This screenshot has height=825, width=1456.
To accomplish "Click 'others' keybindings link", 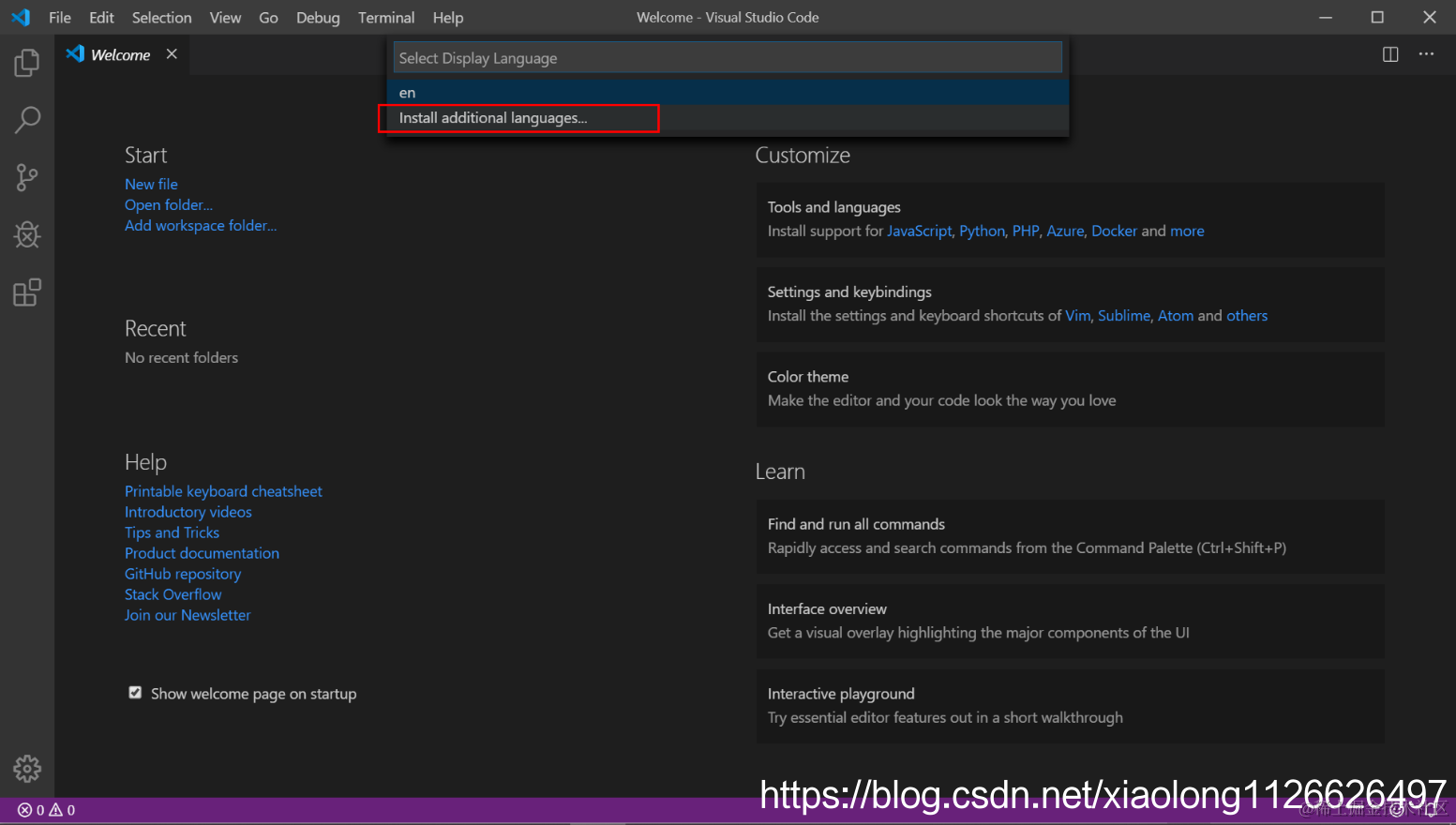I will point(1247,316).
